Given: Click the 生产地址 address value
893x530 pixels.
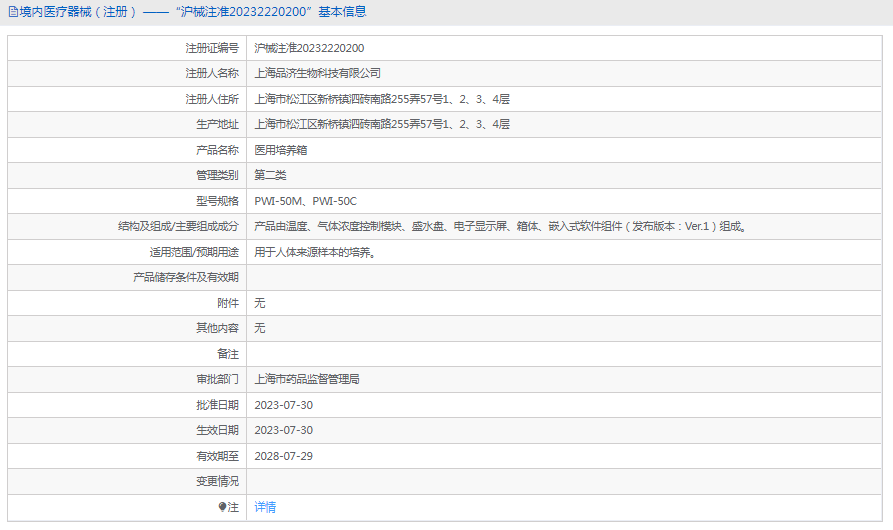Looking at the screenshot, I should pos(382,124).
